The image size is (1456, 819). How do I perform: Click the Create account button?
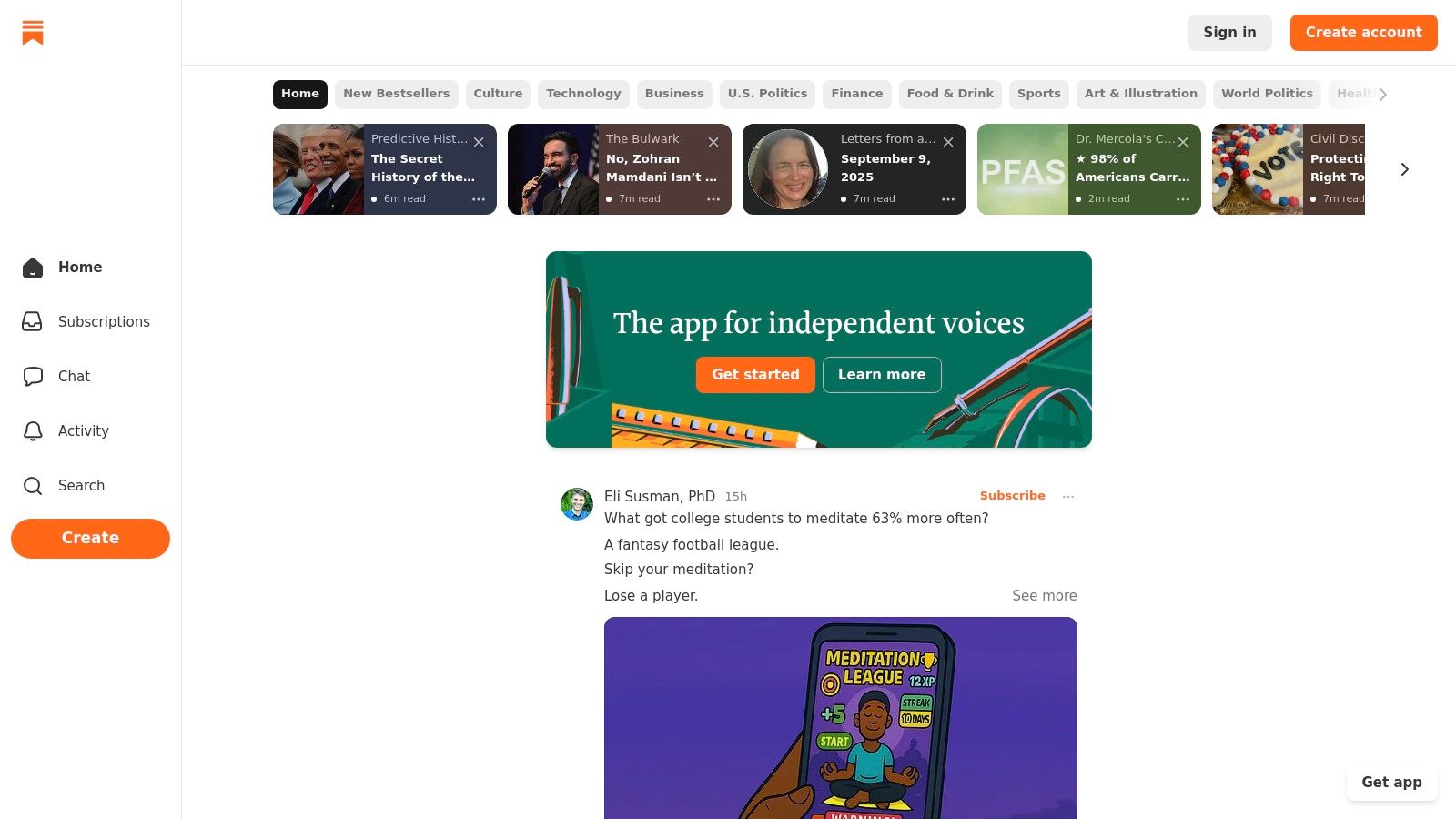pos(1363,33)
